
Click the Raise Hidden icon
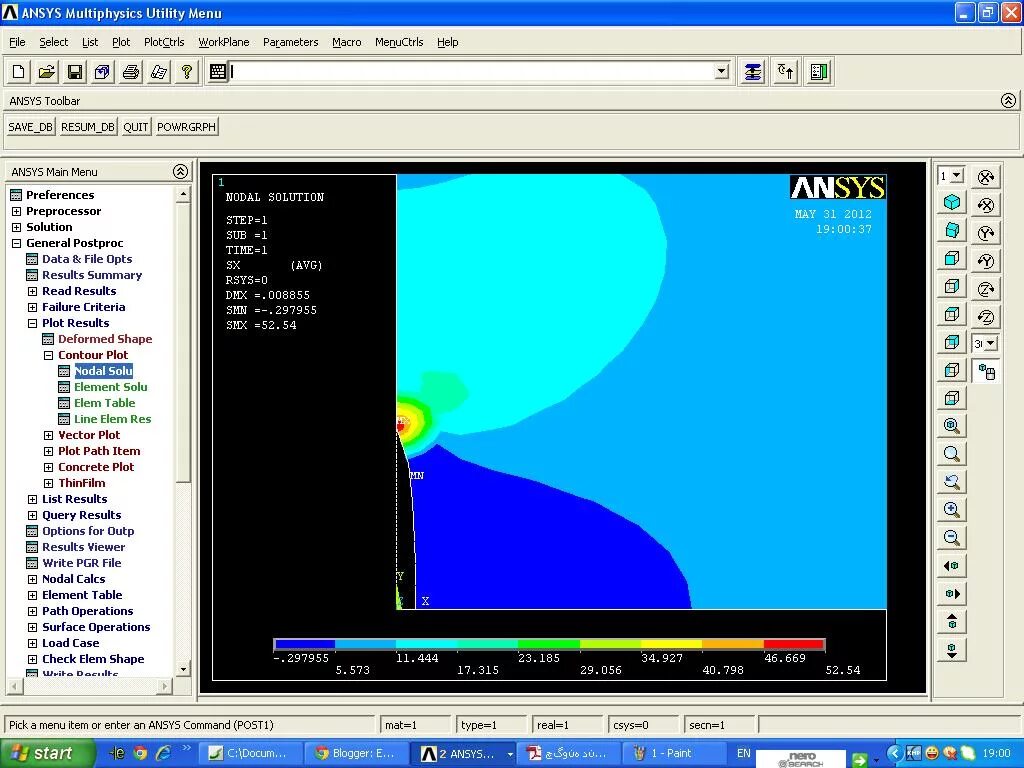(753, 72)
